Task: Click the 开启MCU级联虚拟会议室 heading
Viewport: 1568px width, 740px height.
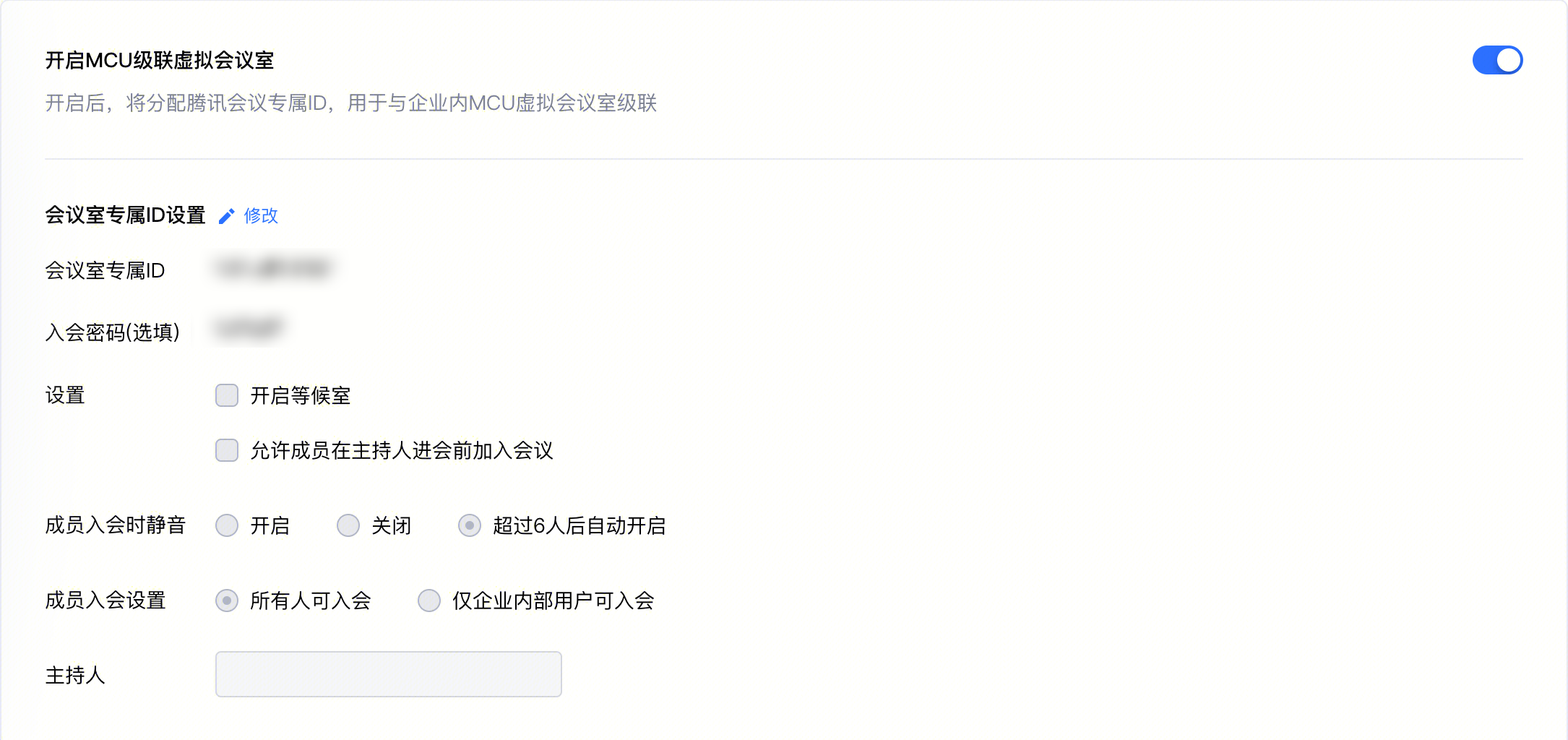Action: (160, 60)
